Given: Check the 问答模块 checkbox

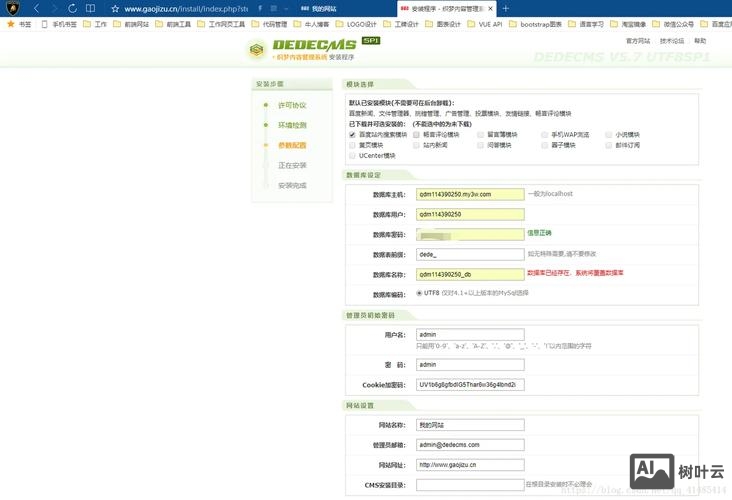Looking at the screenshot, I should point(480,145).
